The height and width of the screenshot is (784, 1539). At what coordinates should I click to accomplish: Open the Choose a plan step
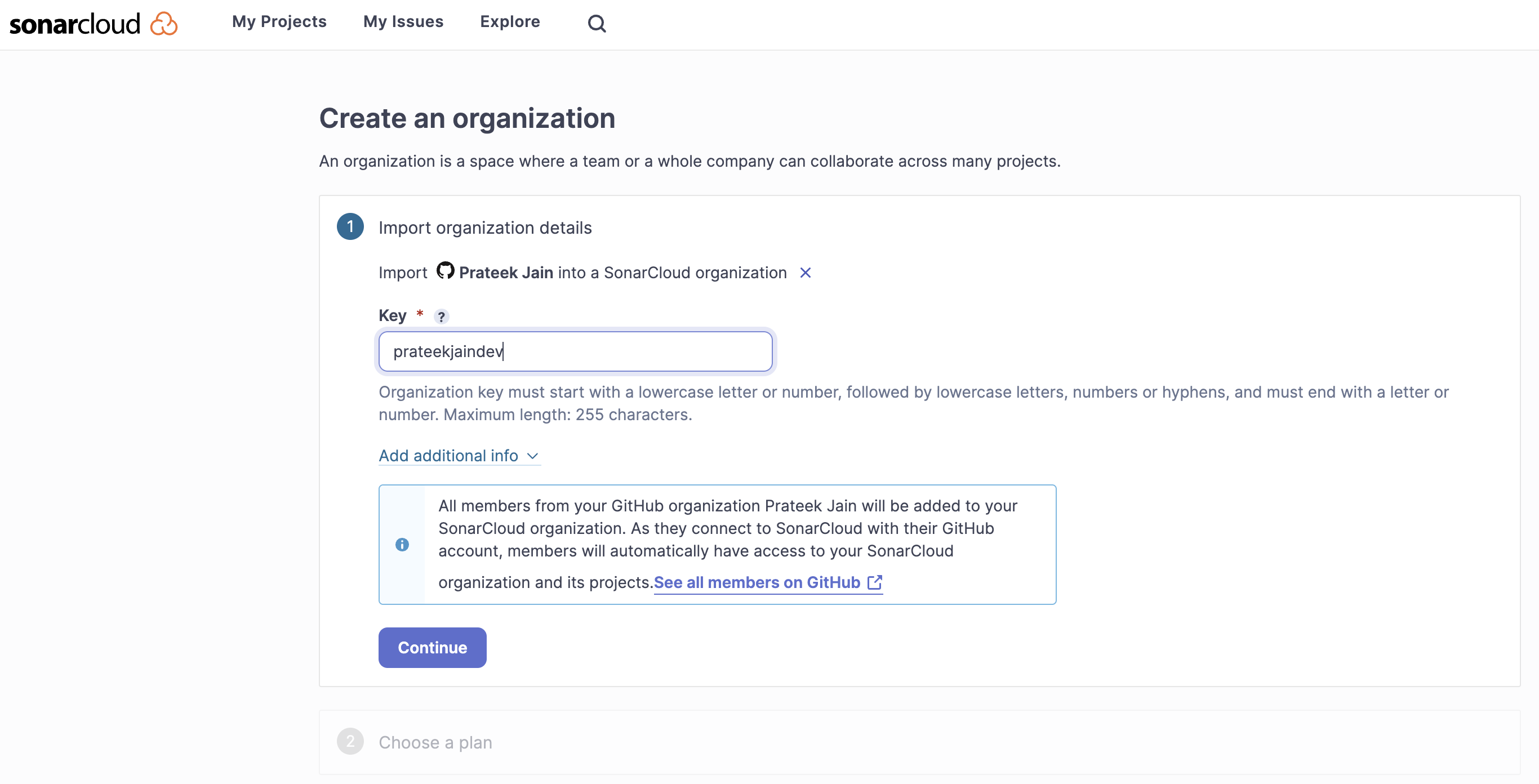(435, 742)
